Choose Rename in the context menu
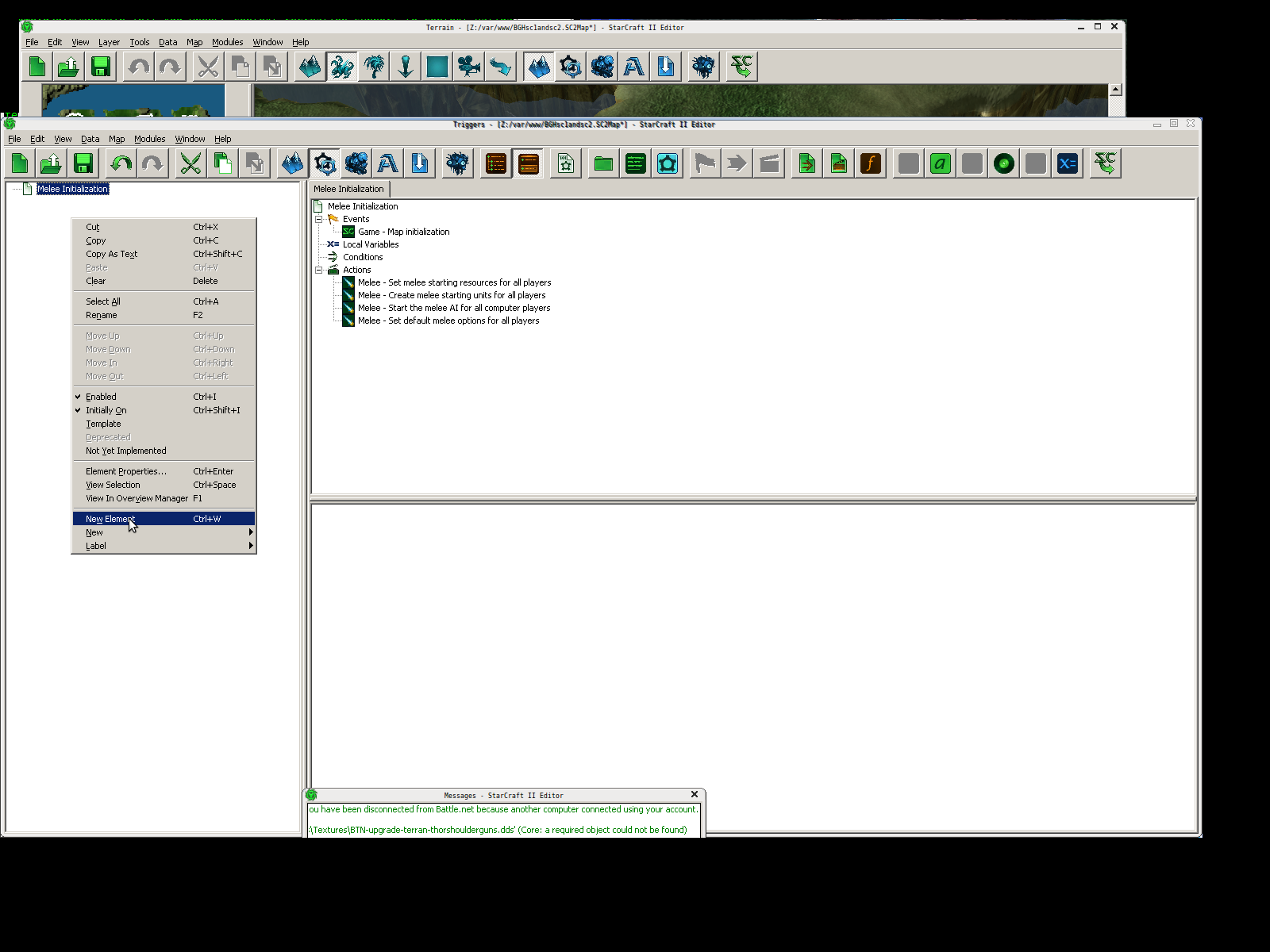 pyautogui.click(x=164, y=315)
